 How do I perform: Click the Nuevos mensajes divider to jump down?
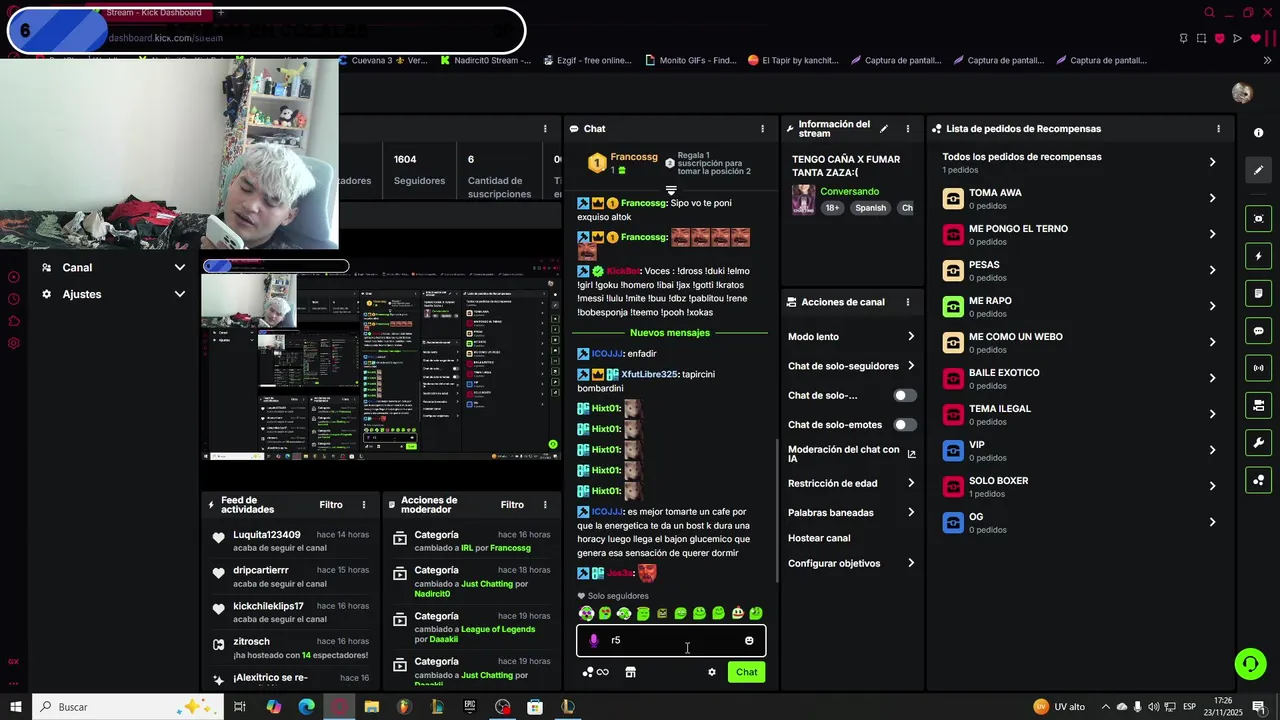pos(670,333)
